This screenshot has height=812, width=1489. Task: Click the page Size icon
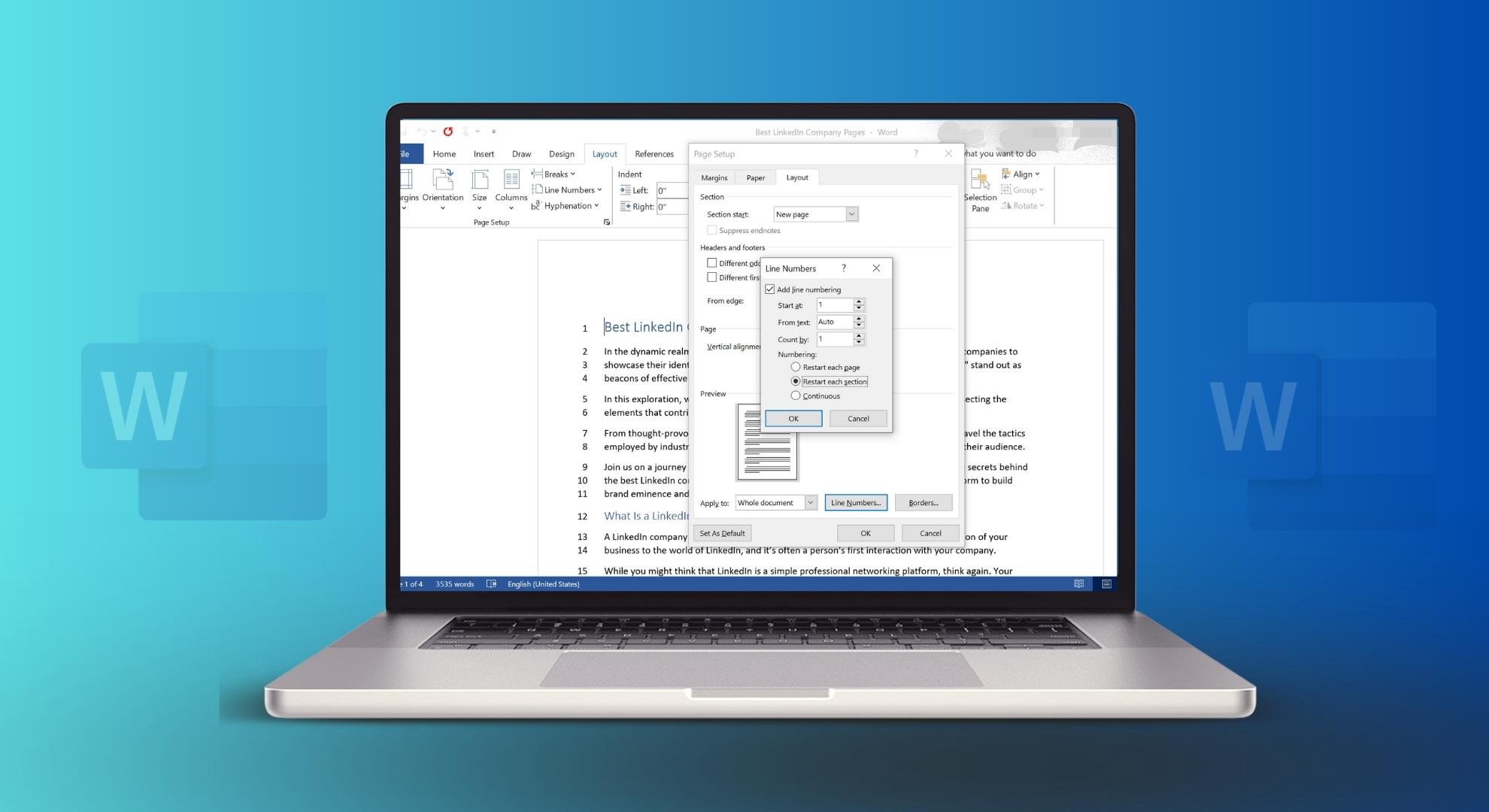pos(479,180)
